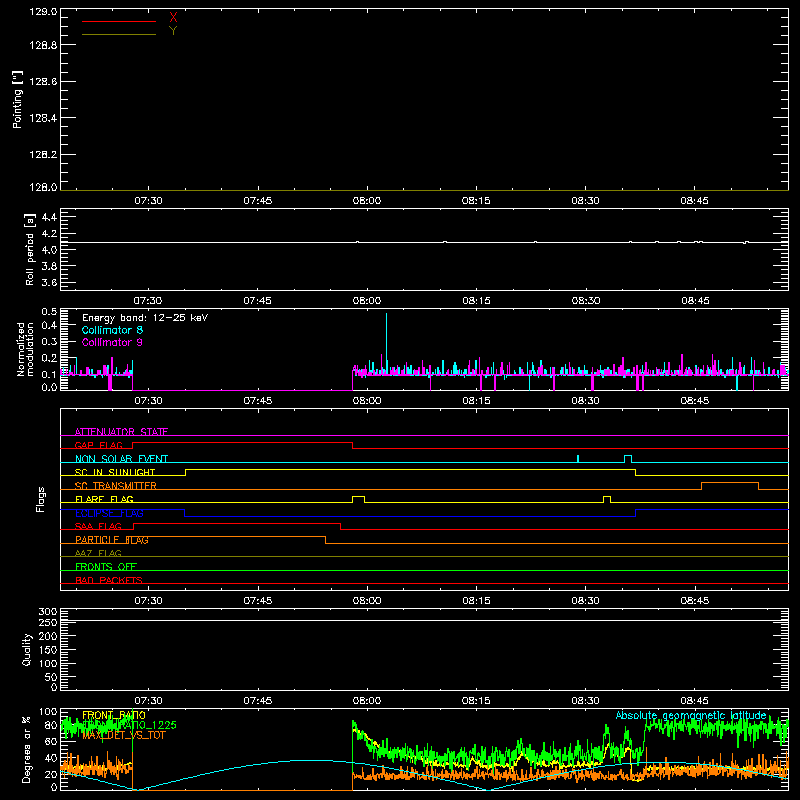Image resolution: width=800 pixels, height=800 pixels.
Task: Click 07:30 tick under Flags panel
Action: click(148, 601)
